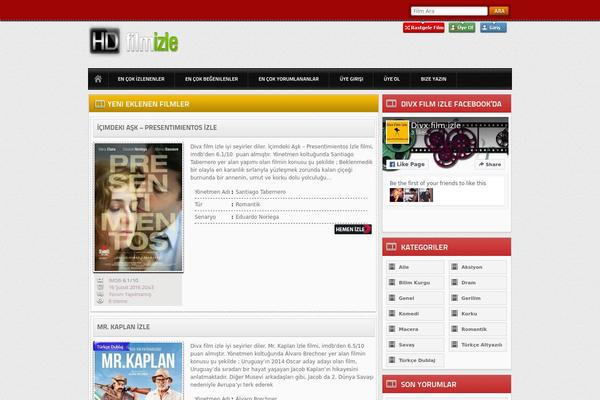The height and width of the screenshot is (400, 600).
Task: Open İçimdeki Aşk – Presentimientos İzle title
Action: [x=157, y=127]
